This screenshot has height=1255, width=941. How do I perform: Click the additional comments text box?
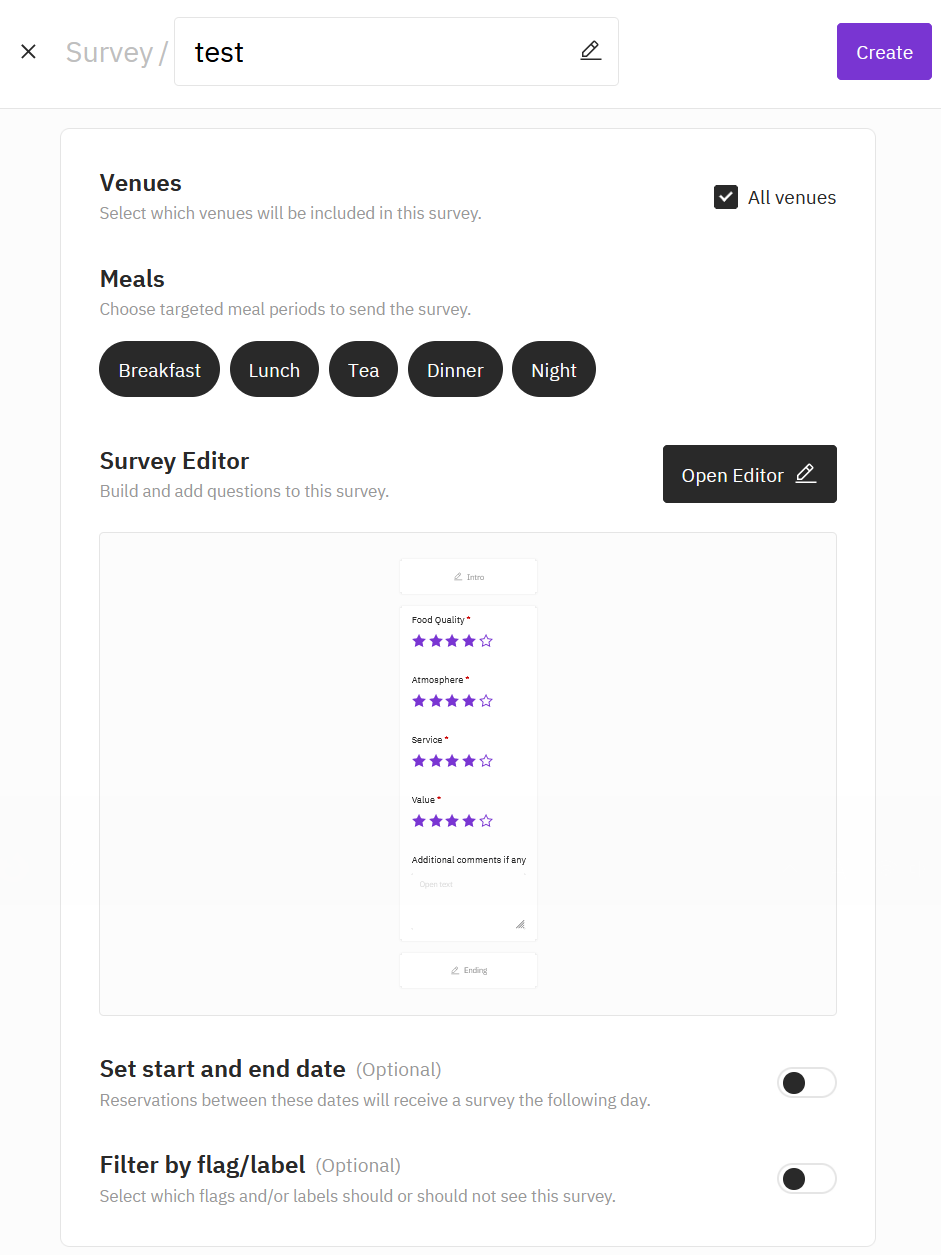coord(468,900)
